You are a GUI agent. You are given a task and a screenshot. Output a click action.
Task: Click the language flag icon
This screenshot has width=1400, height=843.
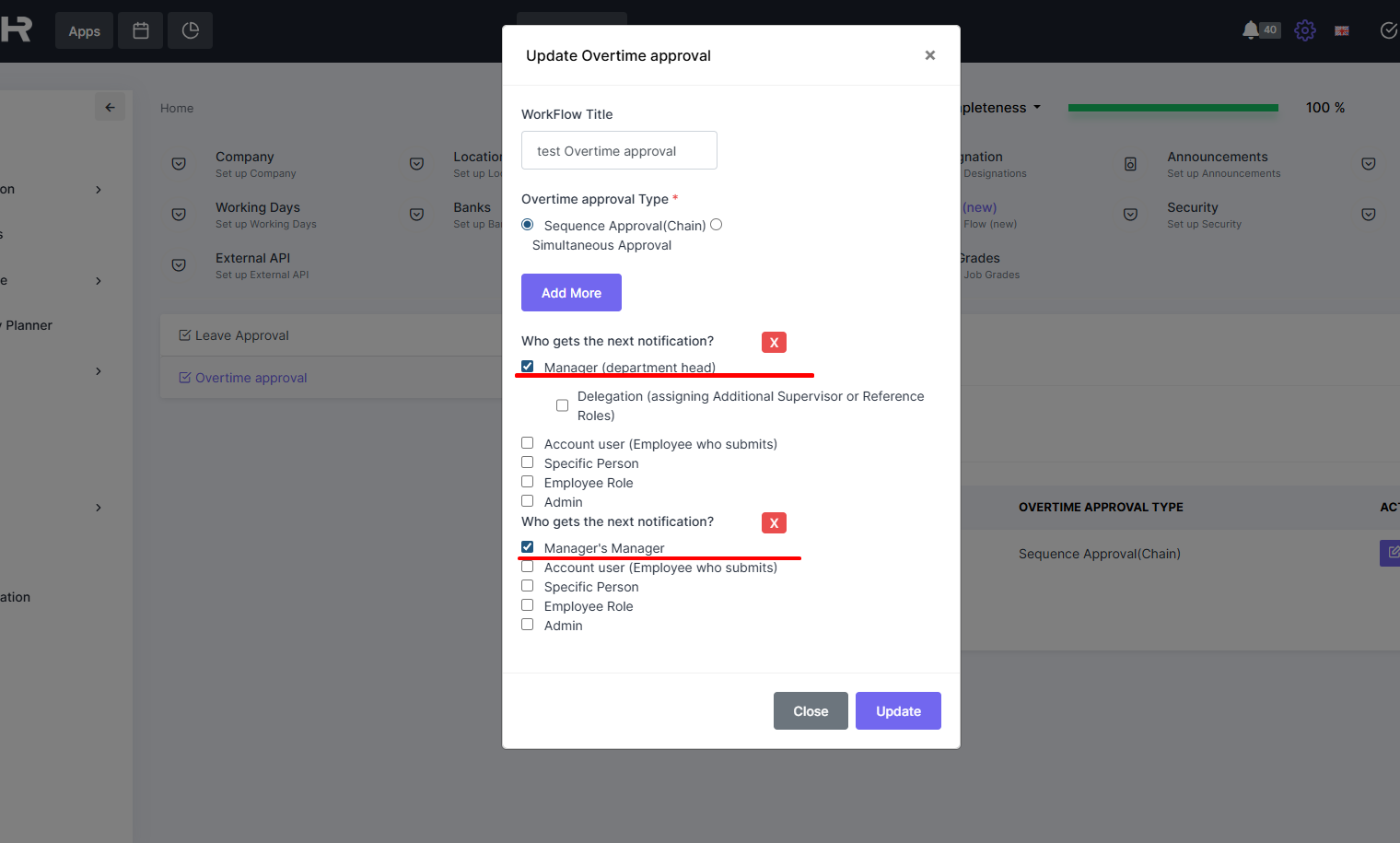coord(1342,31)
